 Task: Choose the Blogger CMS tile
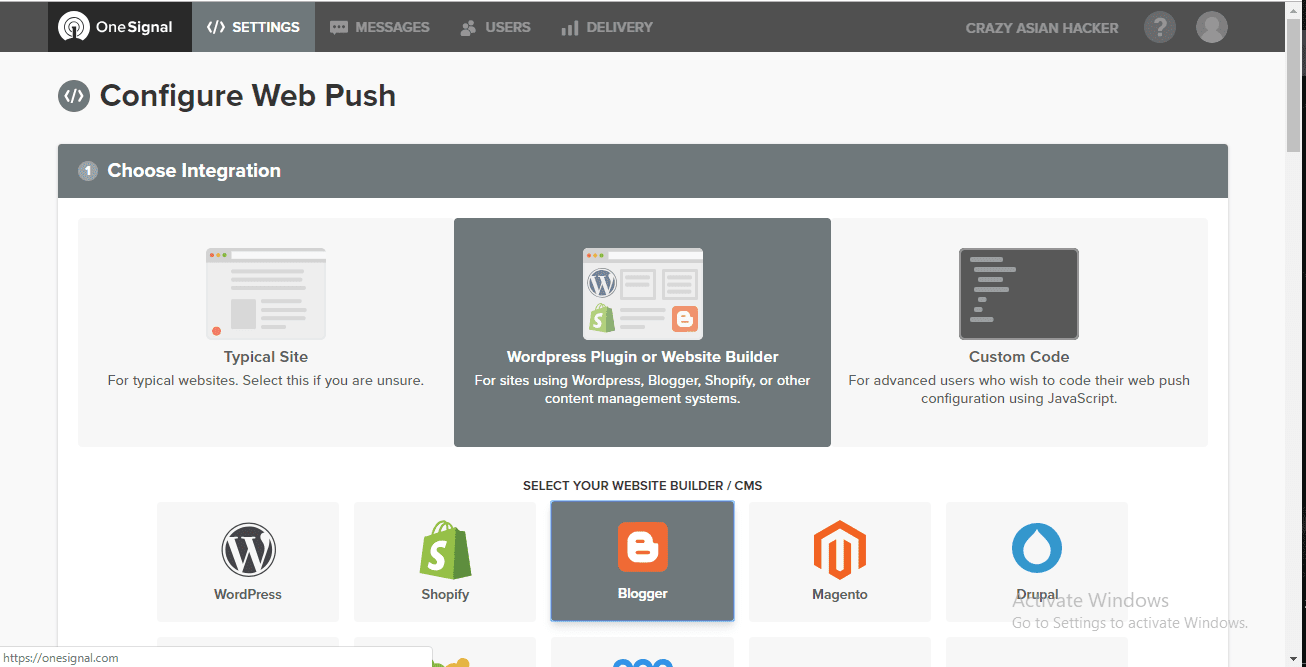pos(643,561)
